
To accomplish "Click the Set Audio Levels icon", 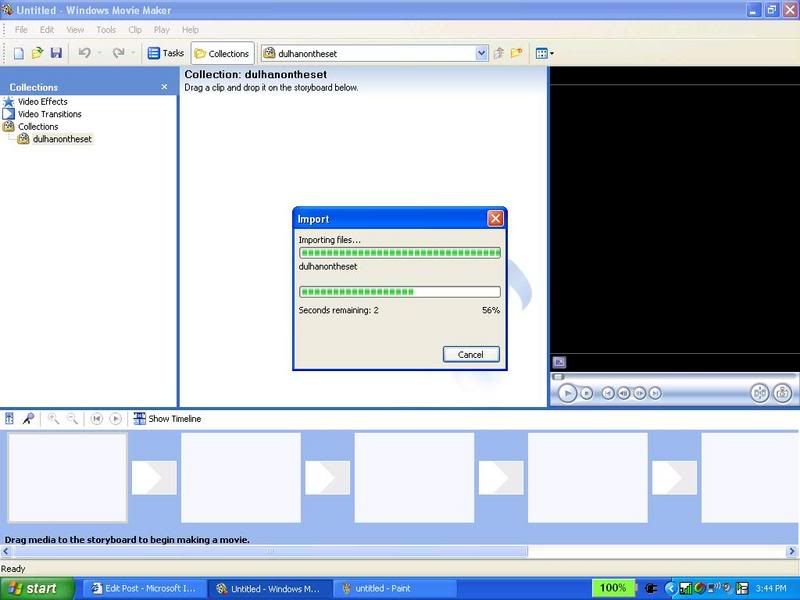I will 9,418.
